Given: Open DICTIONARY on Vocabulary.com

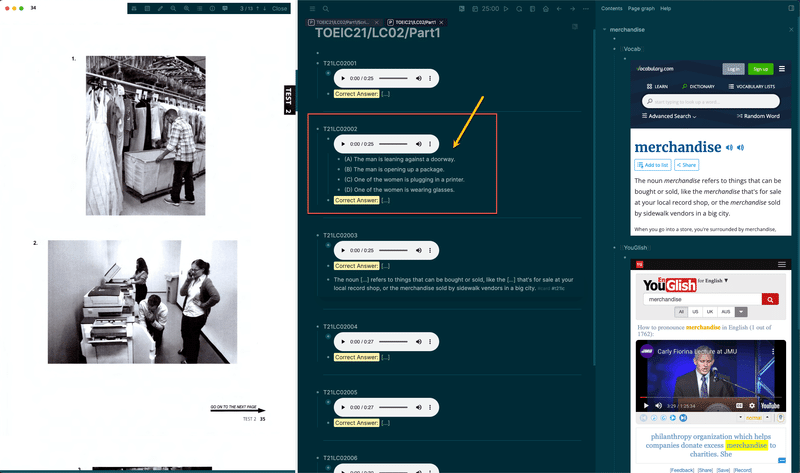Looking at the screenshot, I should (698, 87).
